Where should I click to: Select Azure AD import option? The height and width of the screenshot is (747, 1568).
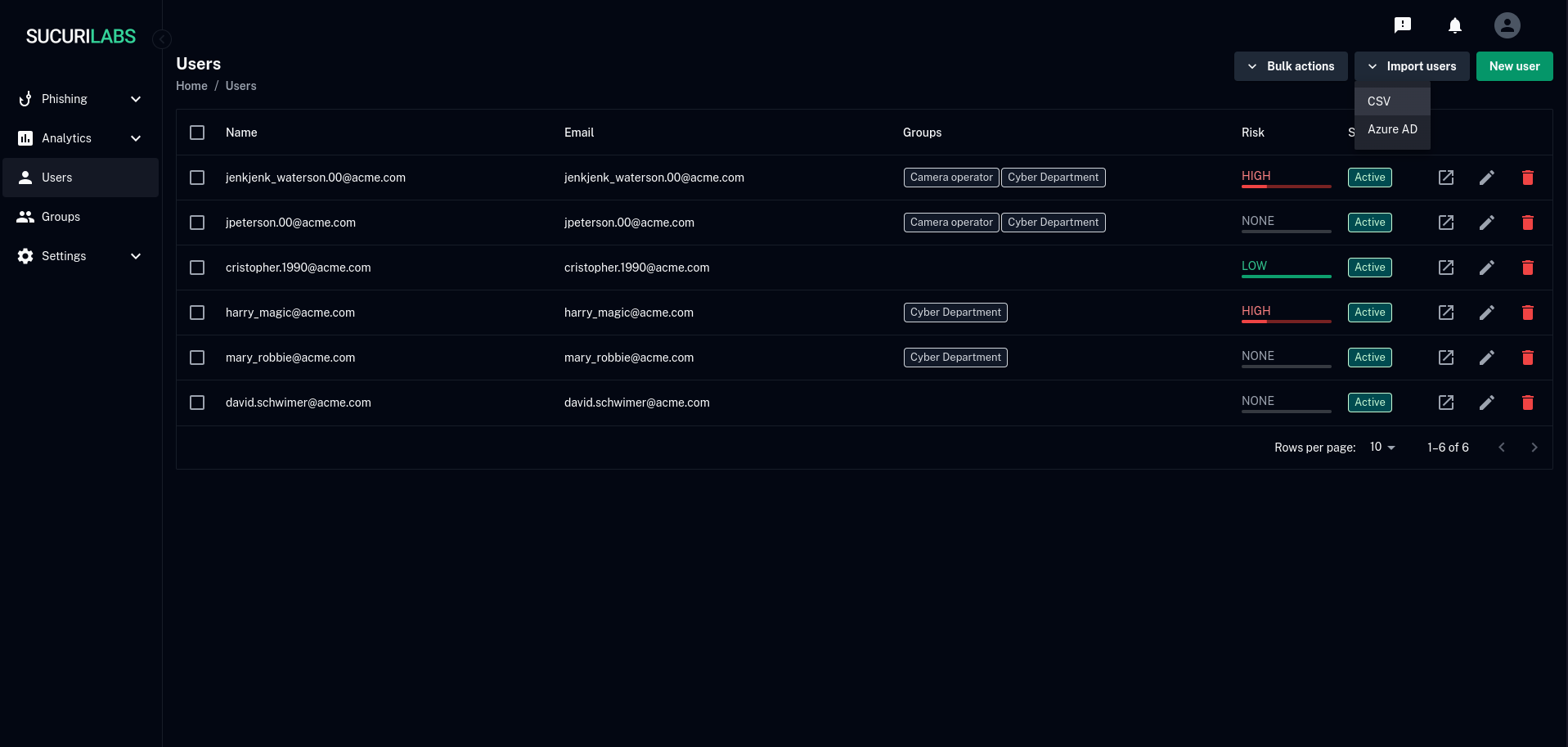pyautogui.click(x=1391, y=129)
